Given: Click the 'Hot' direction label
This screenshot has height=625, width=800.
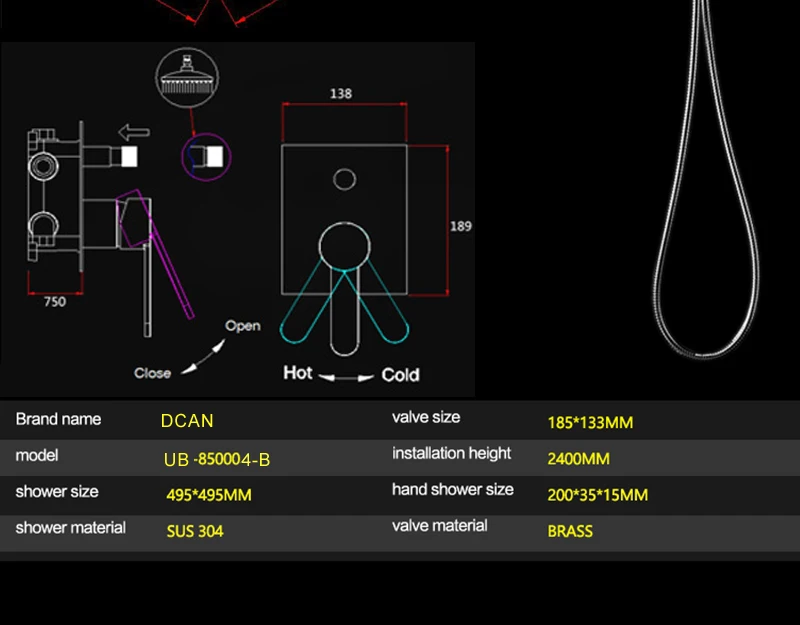Looking at the screenshot, I should [x=298, y=372].
